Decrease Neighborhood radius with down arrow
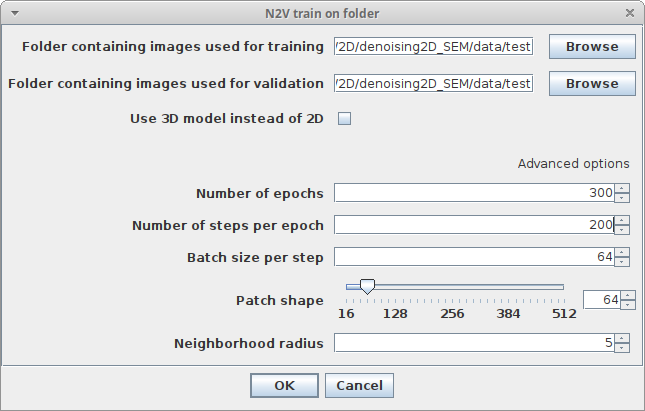This screenshot has width=645, height=411. (x=622, y=347)
